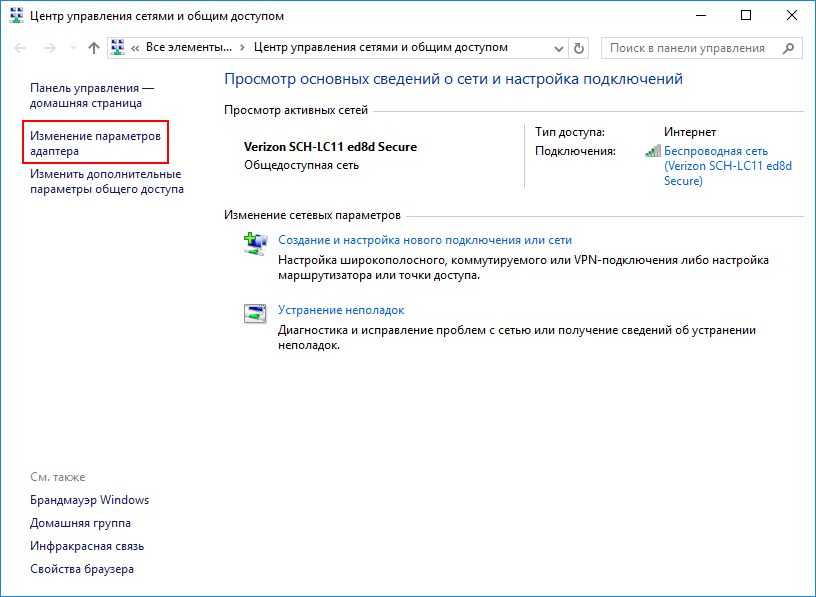Expand the chevron after "Все элементы…" breadcrumb
This screenshot has width=816, height=597.
(243, 48)
